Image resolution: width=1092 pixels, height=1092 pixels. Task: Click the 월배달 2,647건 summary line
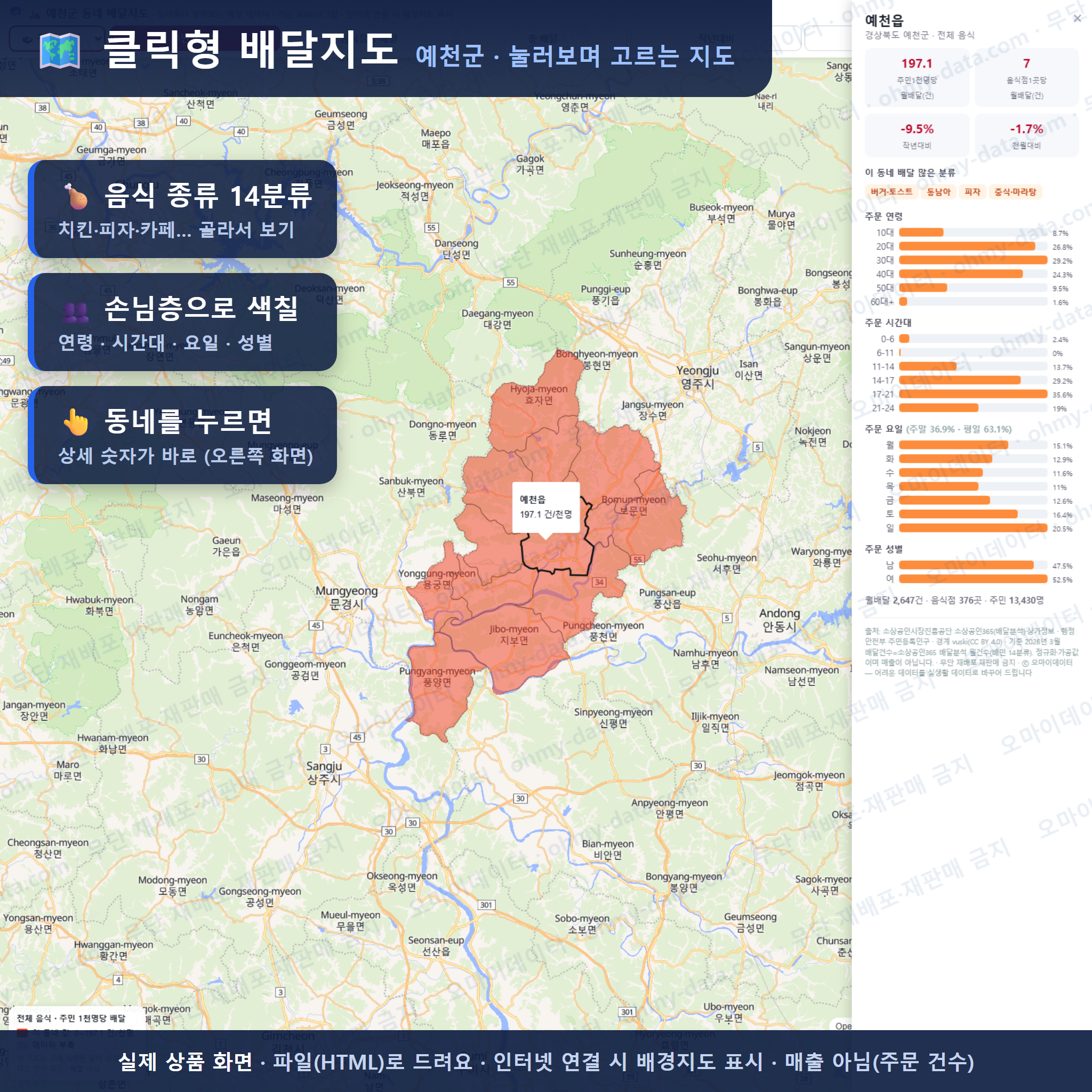954,600
